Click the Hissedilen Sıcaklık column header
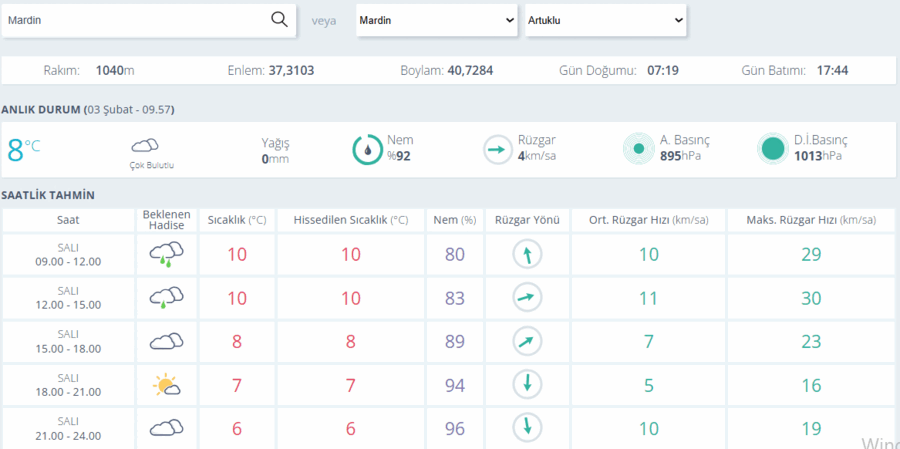The height and width of the screenshot is (449, 900). point(351,220)
